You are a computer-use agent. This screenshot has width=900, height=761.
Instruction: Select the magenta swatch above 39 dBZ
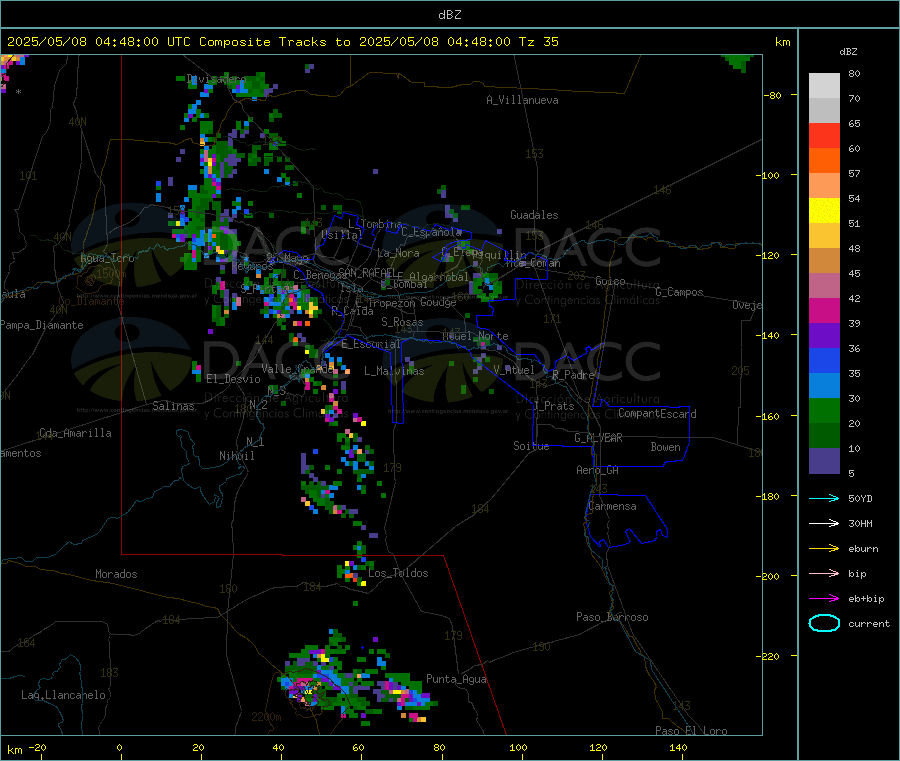point(824,310)
